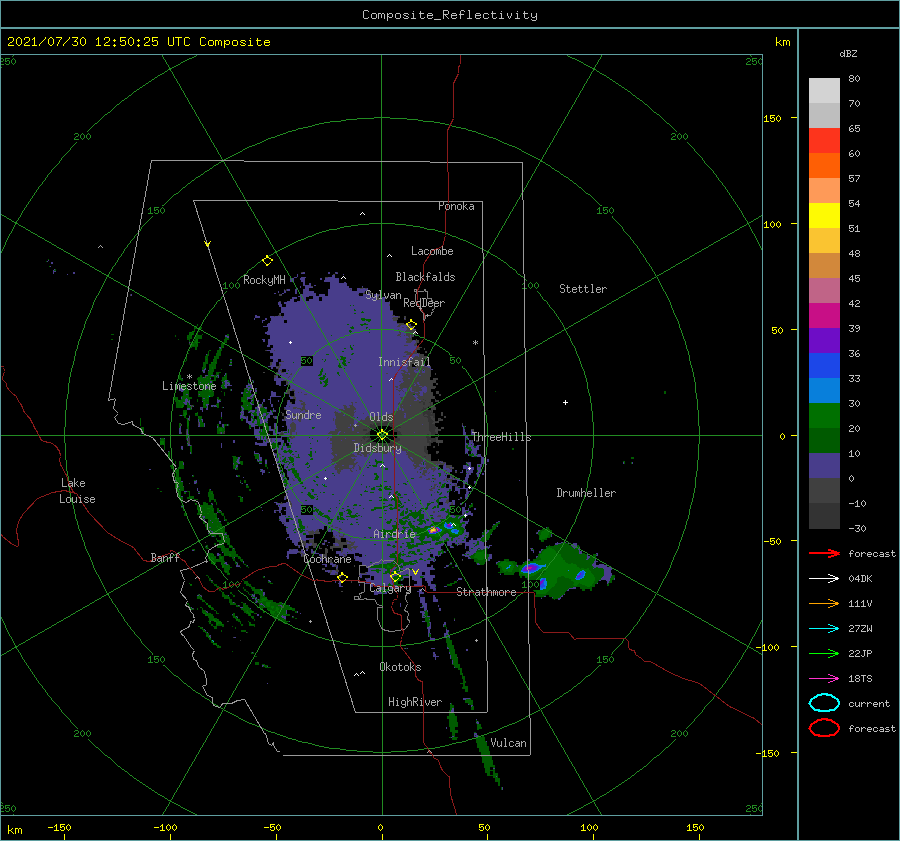Image resolution: width=900 pixels, height=841 pixels.
Task: Click the Banff label
Action: (x=165, y=557)
